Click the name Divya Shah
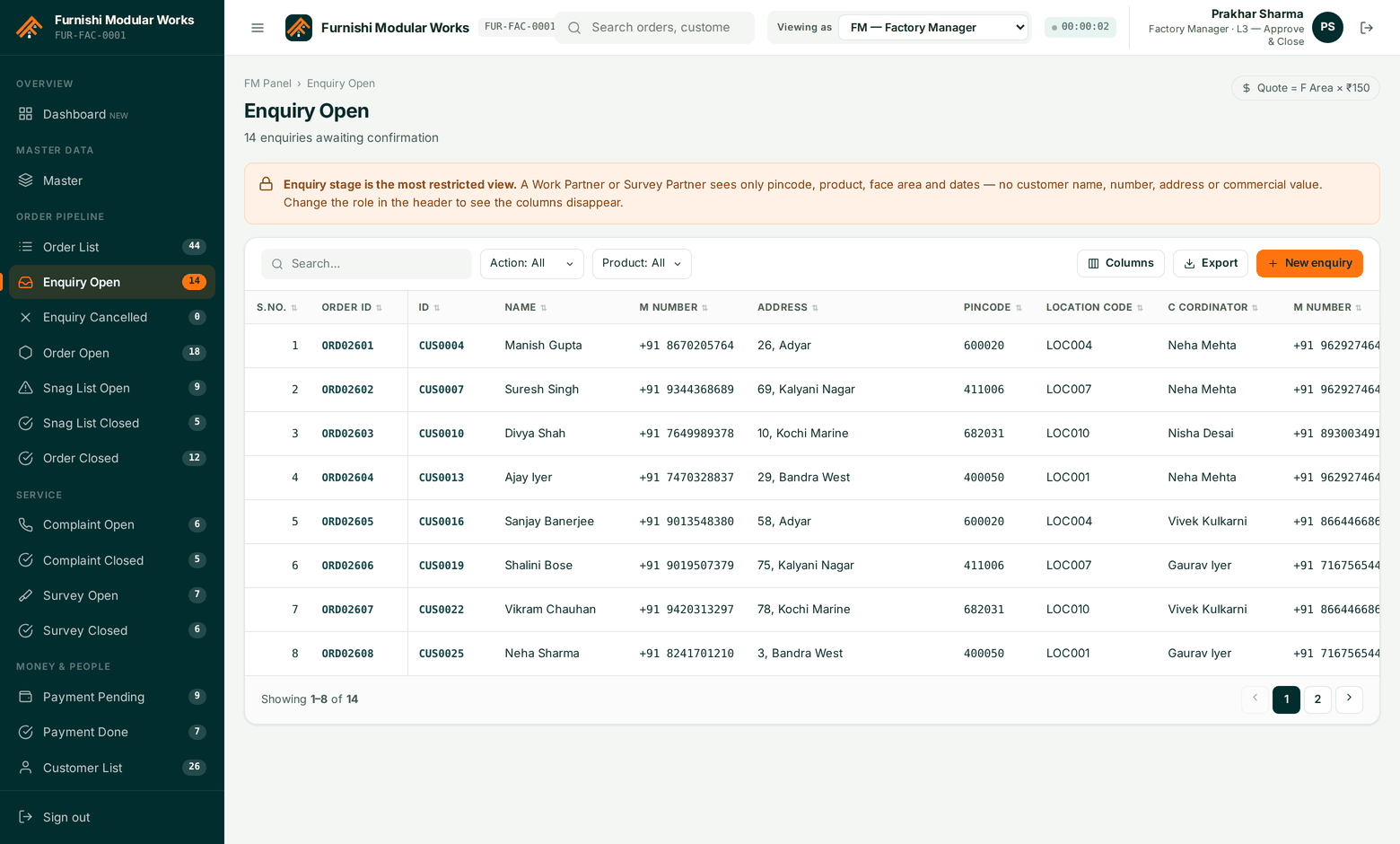 (x=535, y=433)
